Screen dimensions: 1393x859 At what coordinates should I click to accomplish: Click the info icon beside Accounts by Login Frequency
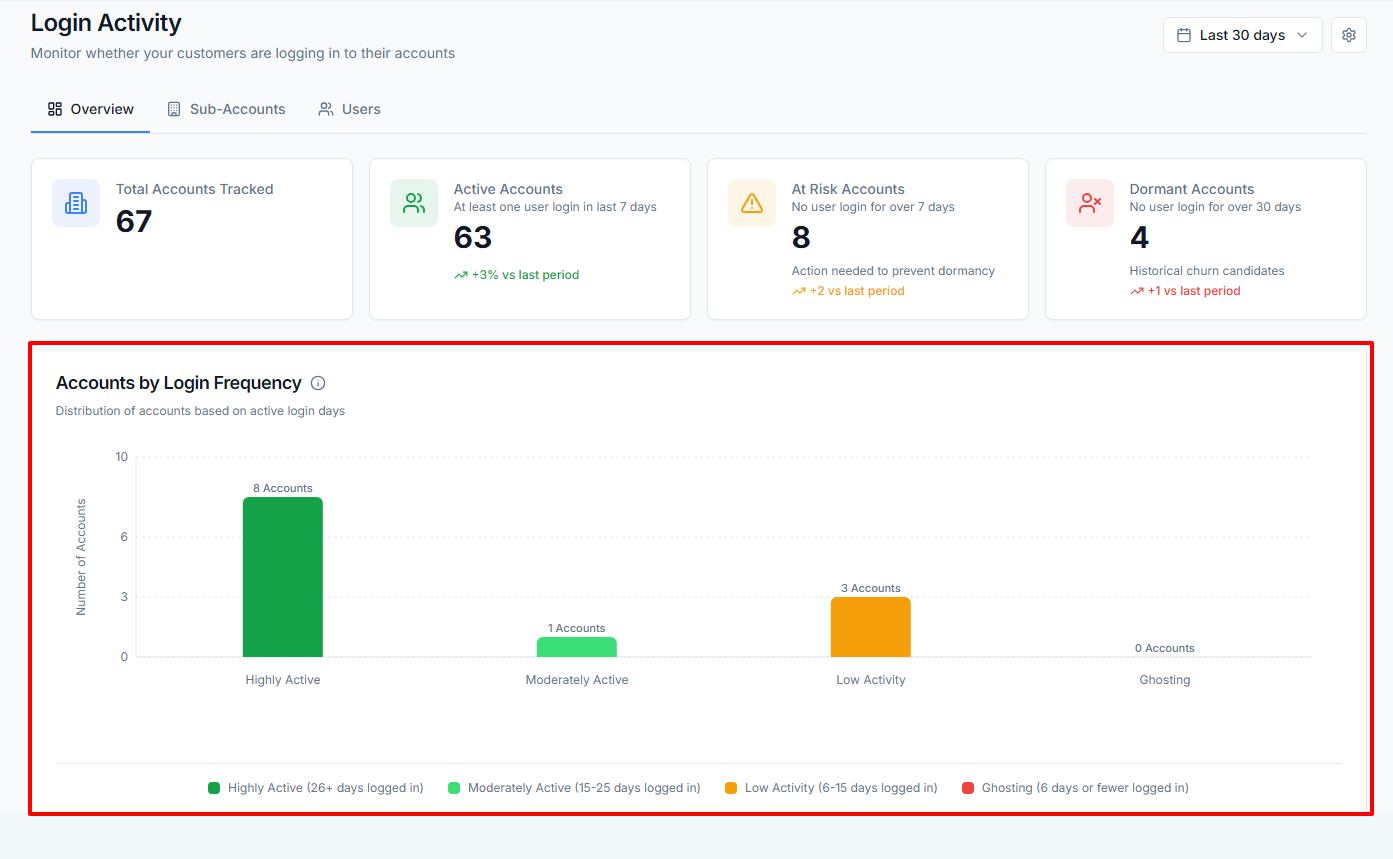point(318,383)
